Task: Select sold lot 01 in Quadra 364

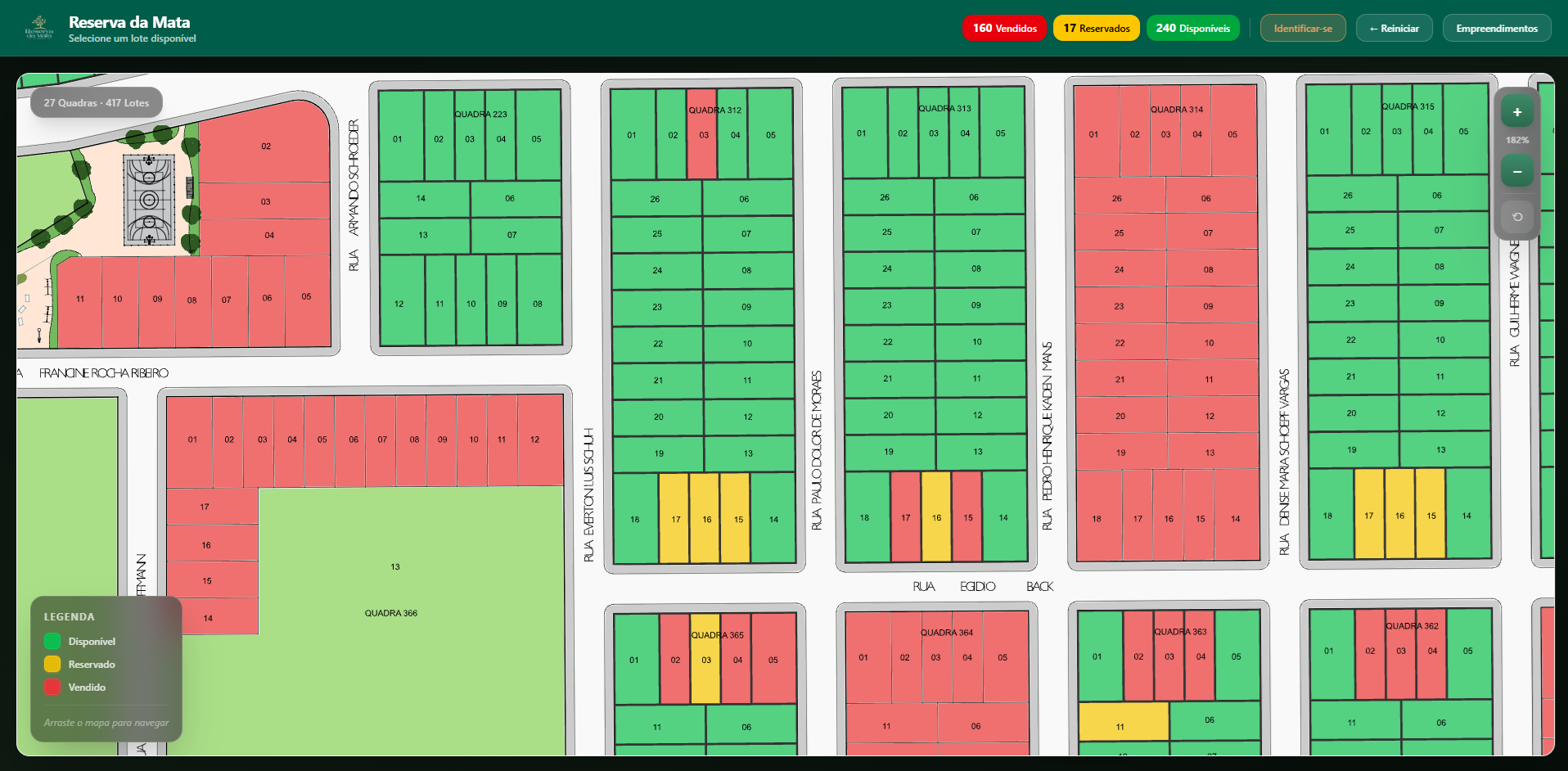Action: coord(867,657)
